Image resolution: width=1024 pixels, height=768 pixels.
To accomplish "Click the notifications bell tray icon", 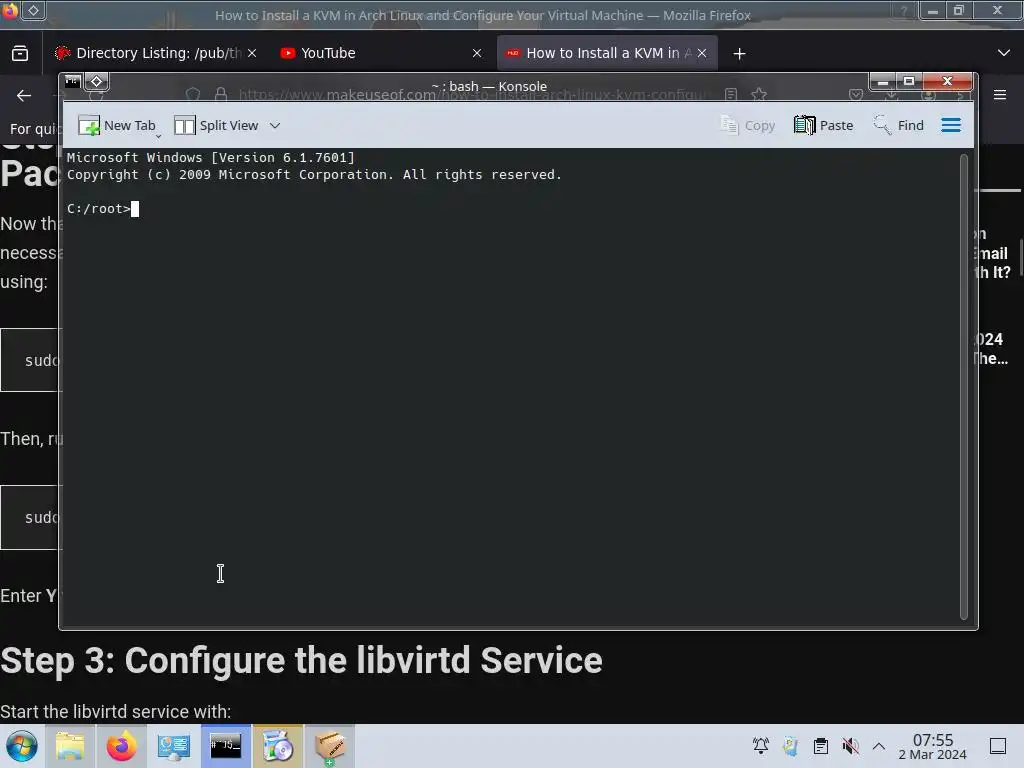I will click(x=761, y=745).
